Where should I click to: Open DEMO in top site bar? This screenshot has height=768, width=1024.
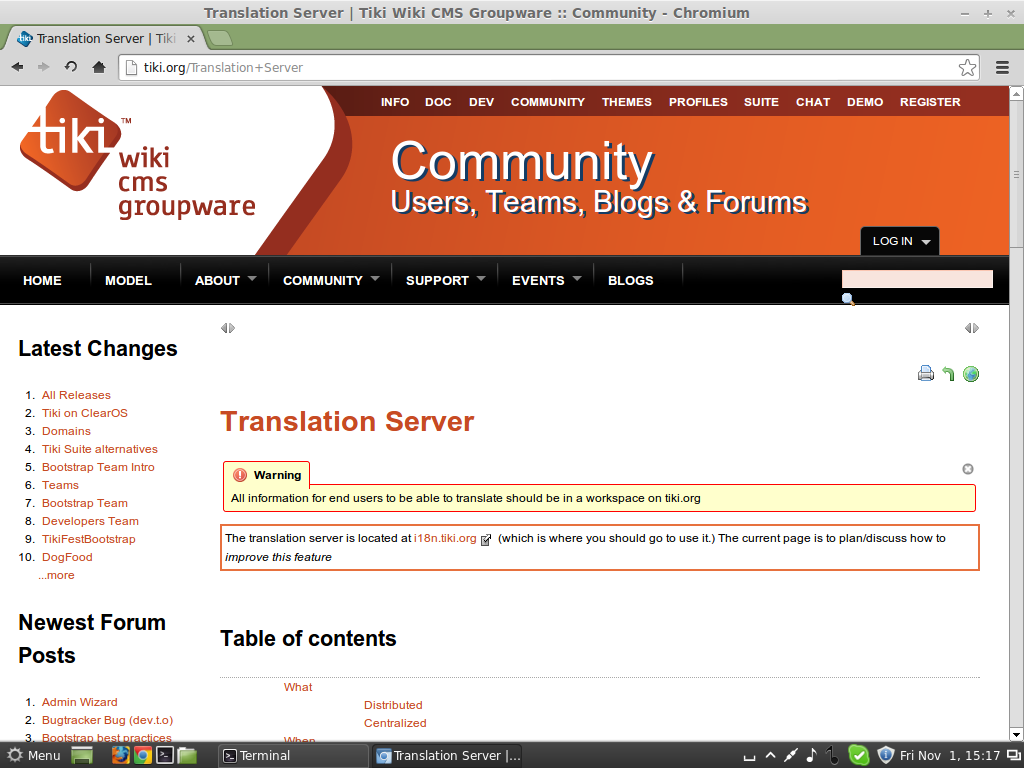pos(865,102)
